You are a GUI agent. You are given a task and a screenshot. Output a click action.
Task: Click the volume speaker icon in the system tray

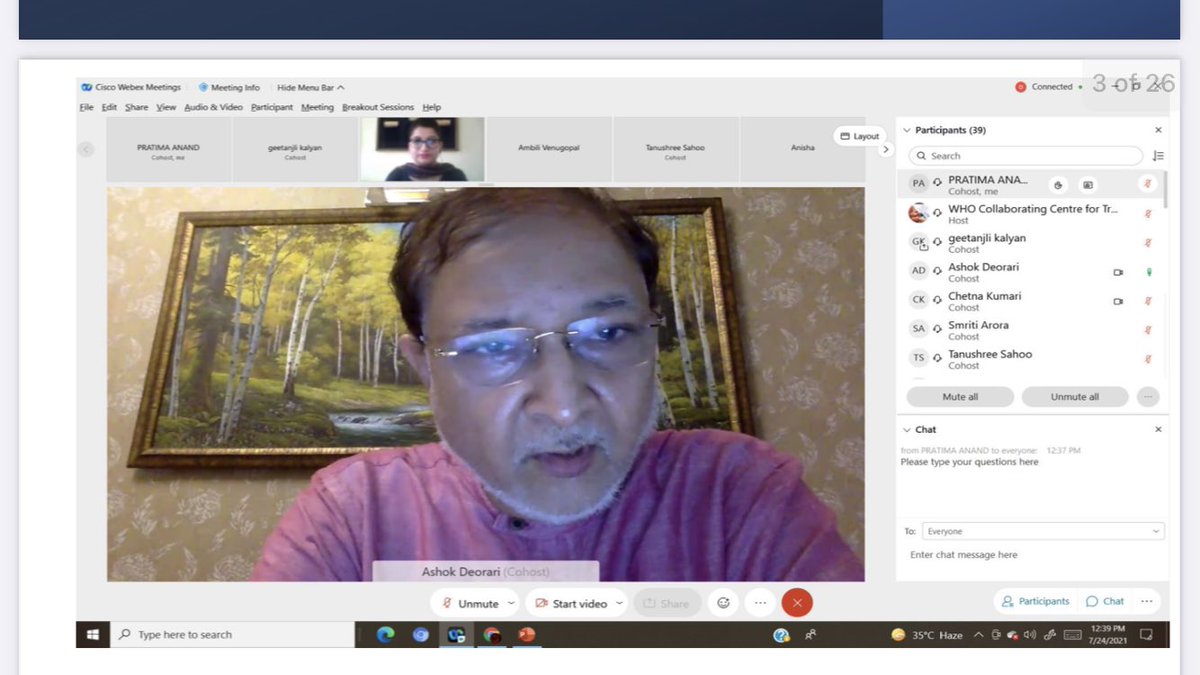click(1031, 635)
